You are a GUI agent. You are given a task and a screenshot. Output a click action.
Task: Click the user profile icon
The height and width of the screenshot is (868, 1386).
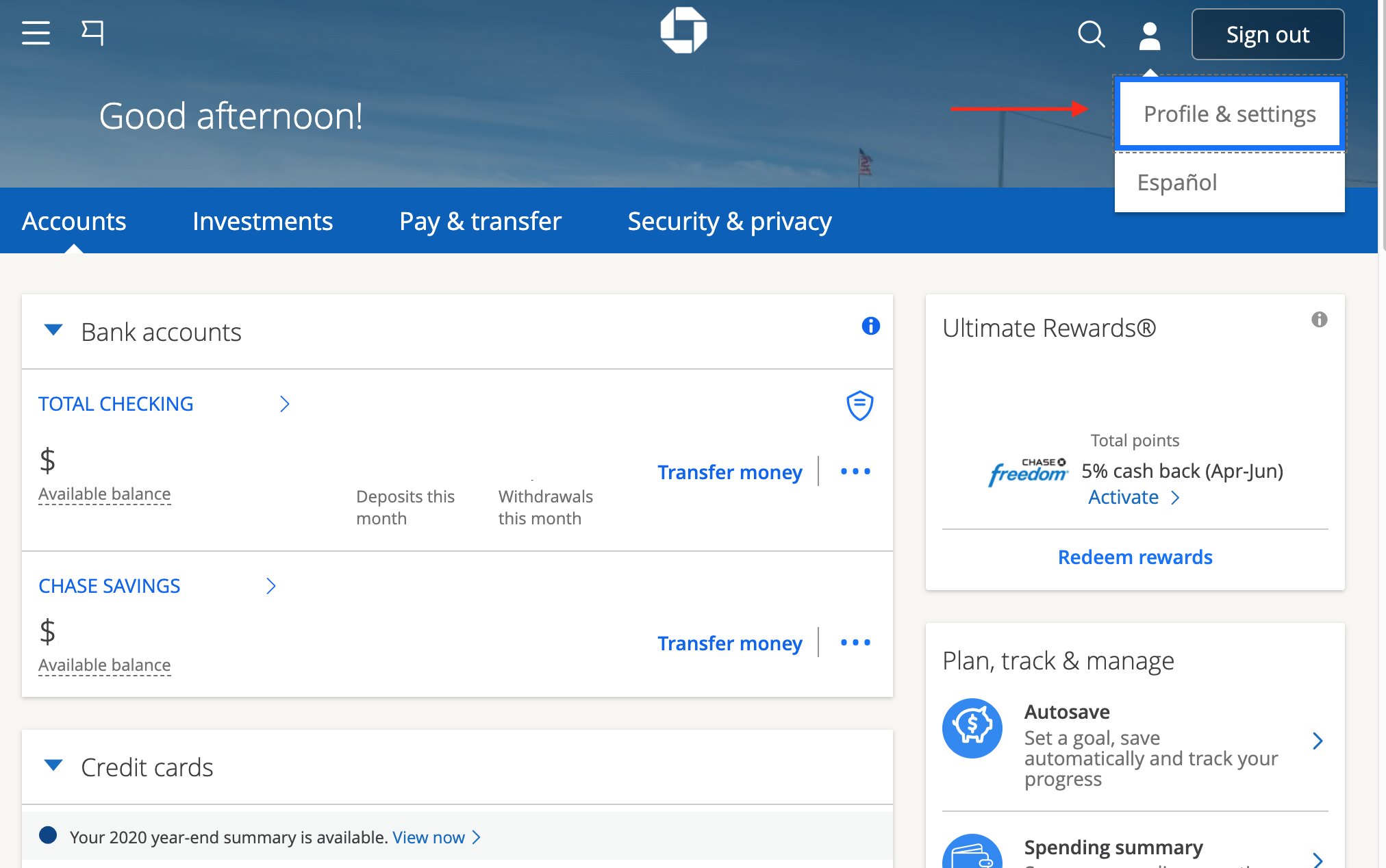(1149, 36)
